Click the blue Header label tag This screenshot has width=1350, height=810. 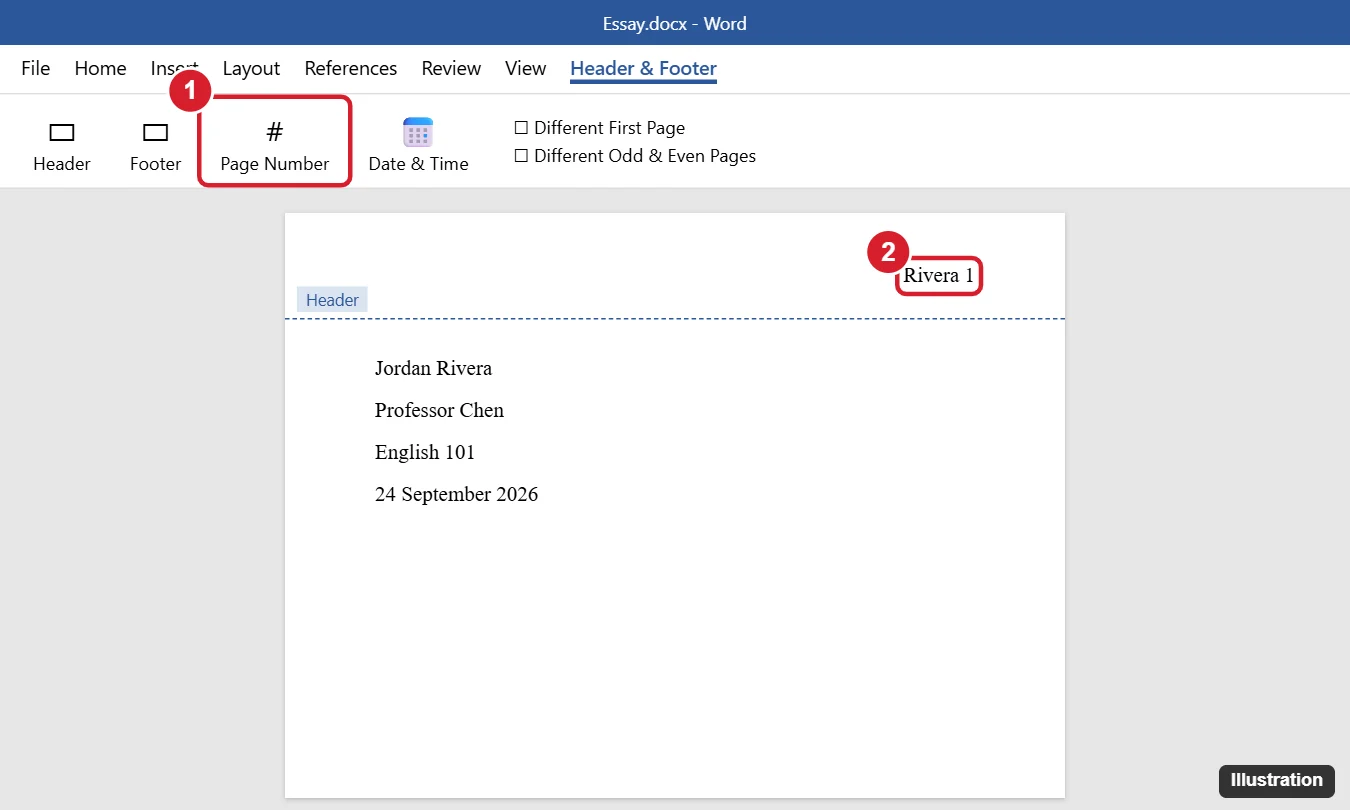click(x=332, y=300)
